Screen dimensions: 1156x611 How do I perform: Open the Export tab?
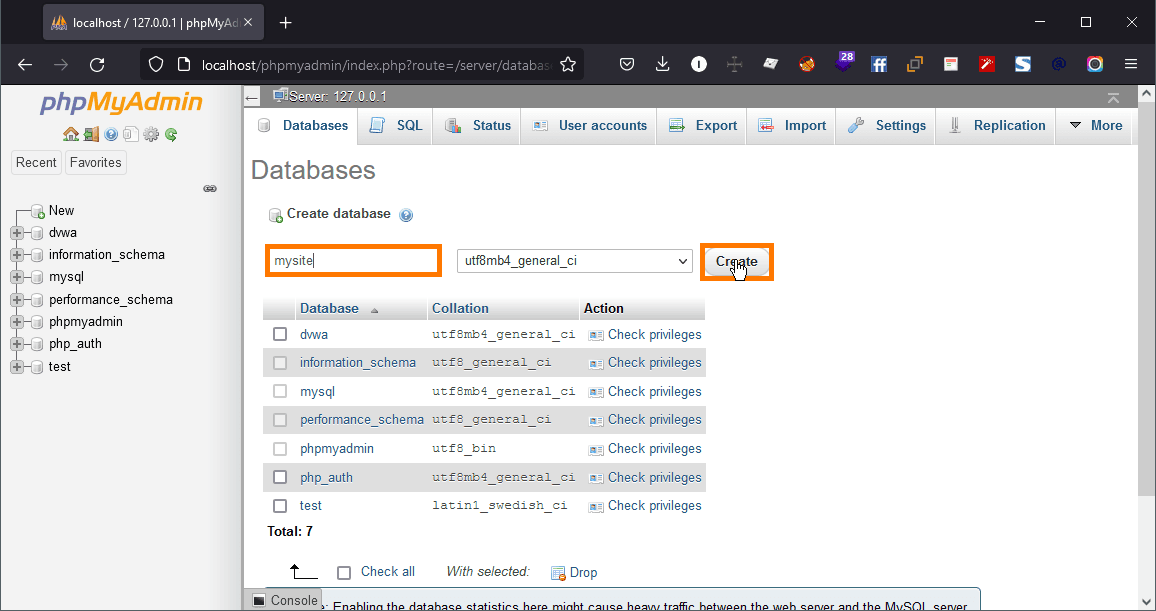702,125
